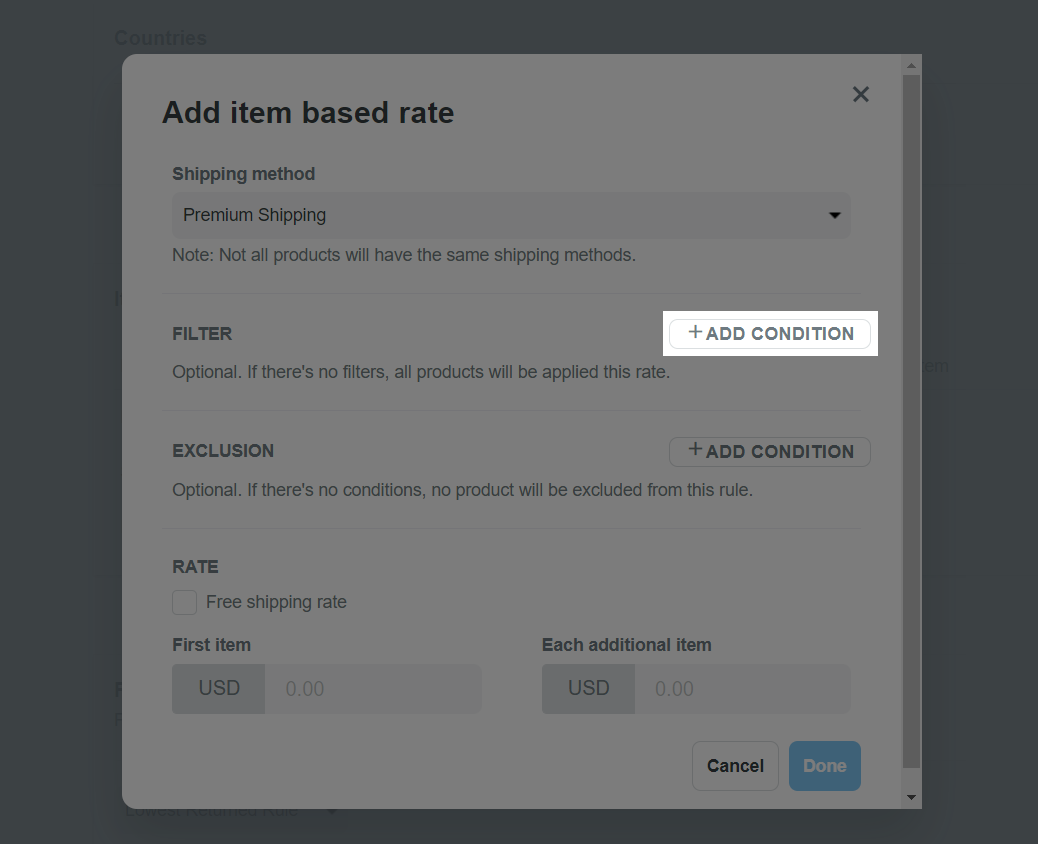The image size is (1038, 844).
Task: Click the caret arrow beside Premium Shipping
Action: click(x=834, y=215)
